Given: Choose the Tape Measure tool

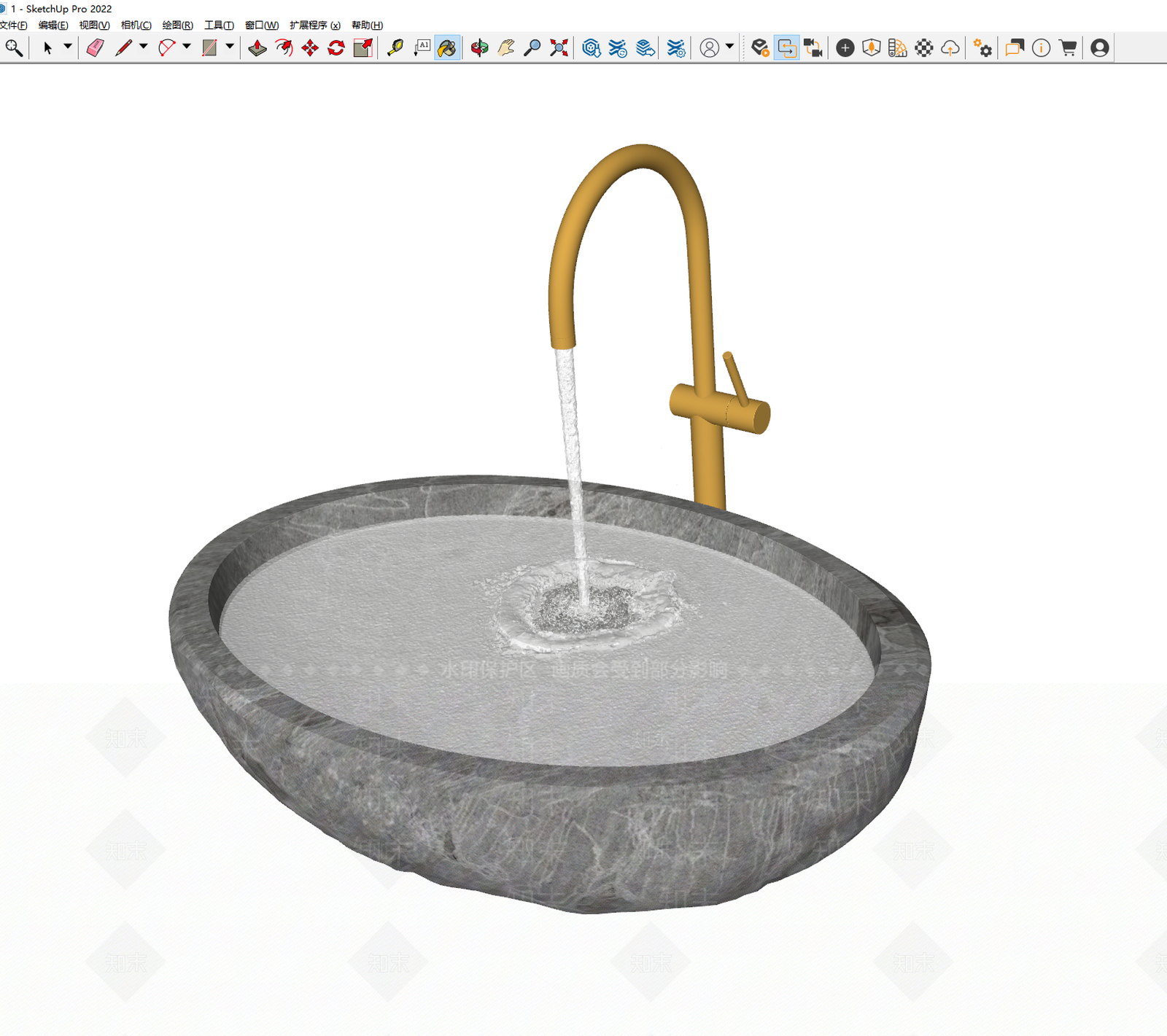Looking at the screenshot, I should coord(395,48).
